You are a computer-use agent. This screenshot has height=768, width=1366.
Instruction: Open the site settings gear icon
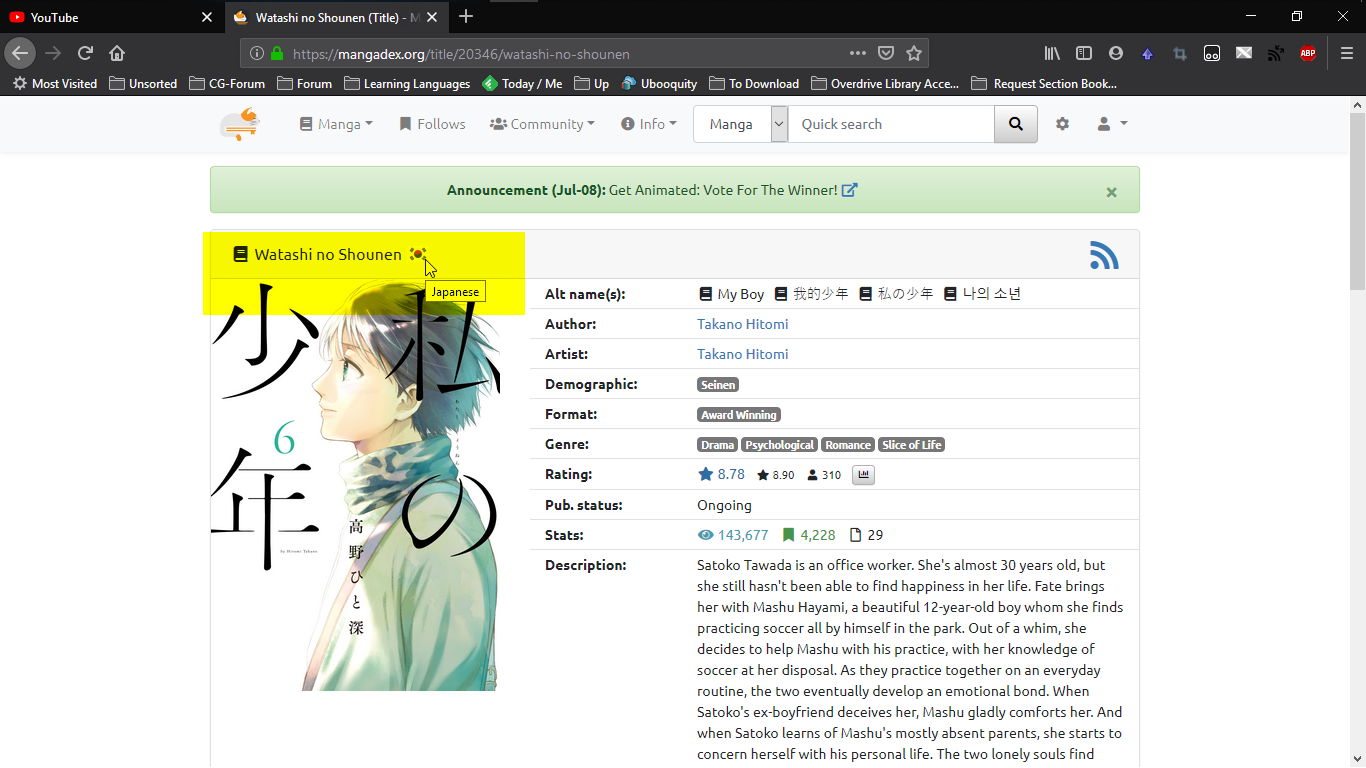tap(1062, 124)
